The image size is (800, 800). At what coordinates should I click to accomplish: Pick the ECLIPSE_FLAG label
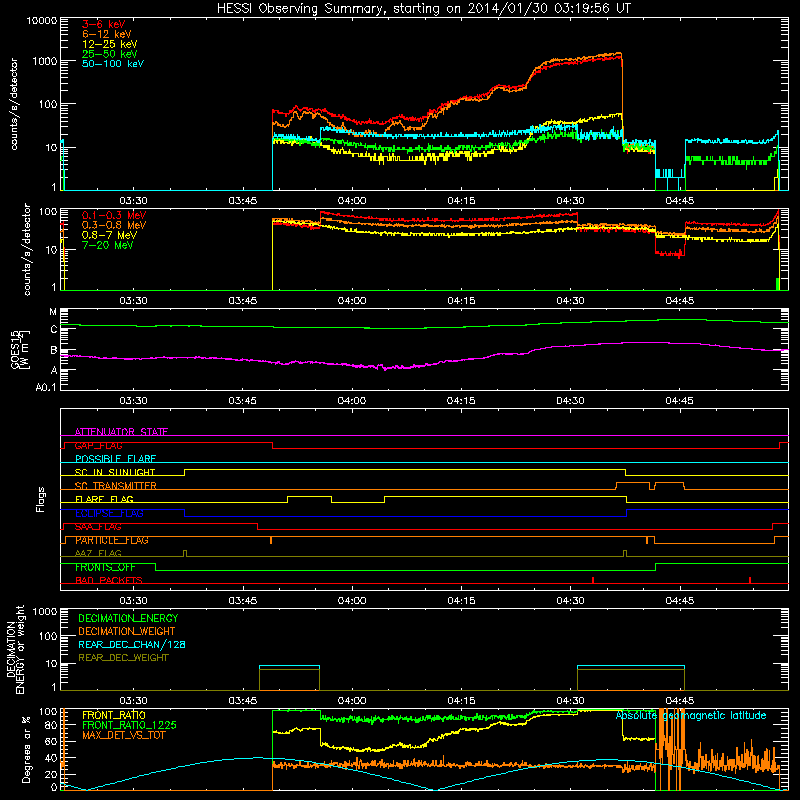pos(109,514)
